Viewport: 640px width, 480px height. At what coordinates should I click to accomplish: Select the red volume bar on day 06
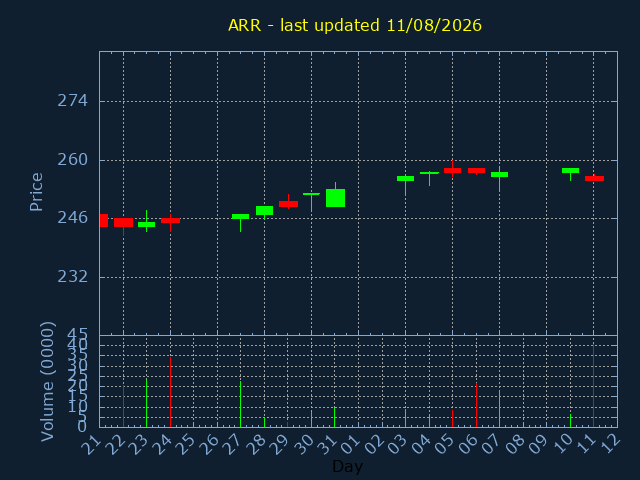(476, 405)
